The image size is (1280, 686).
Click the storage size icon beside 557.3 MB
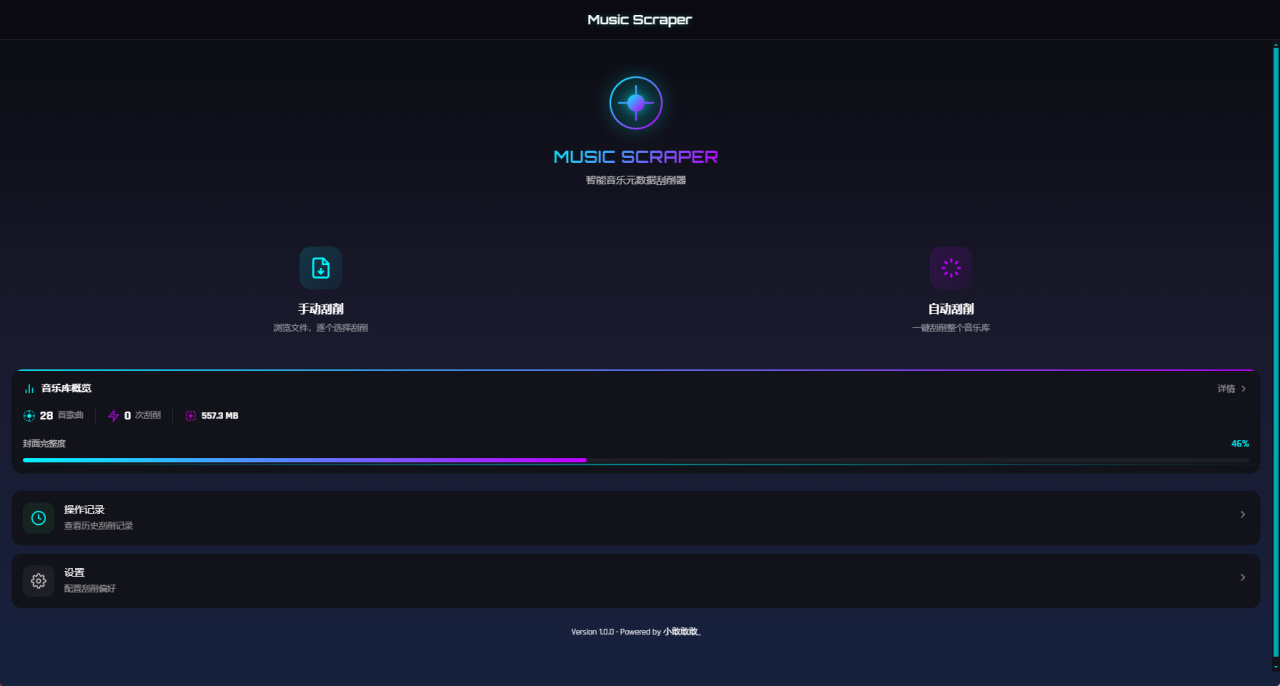click(191, 416)
